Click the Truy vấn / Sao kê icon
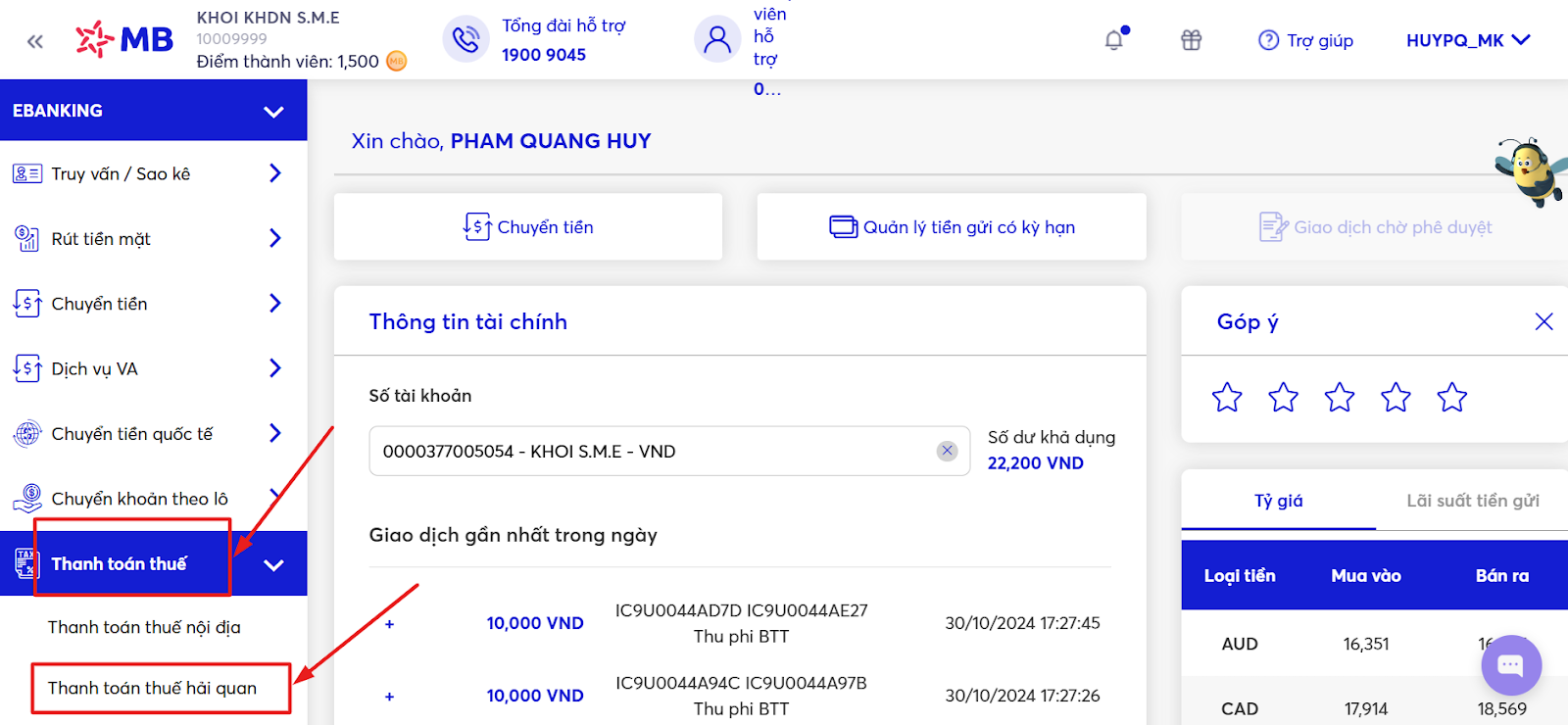The height and width of the screenshot is (725, 1568). pos(27,173)
